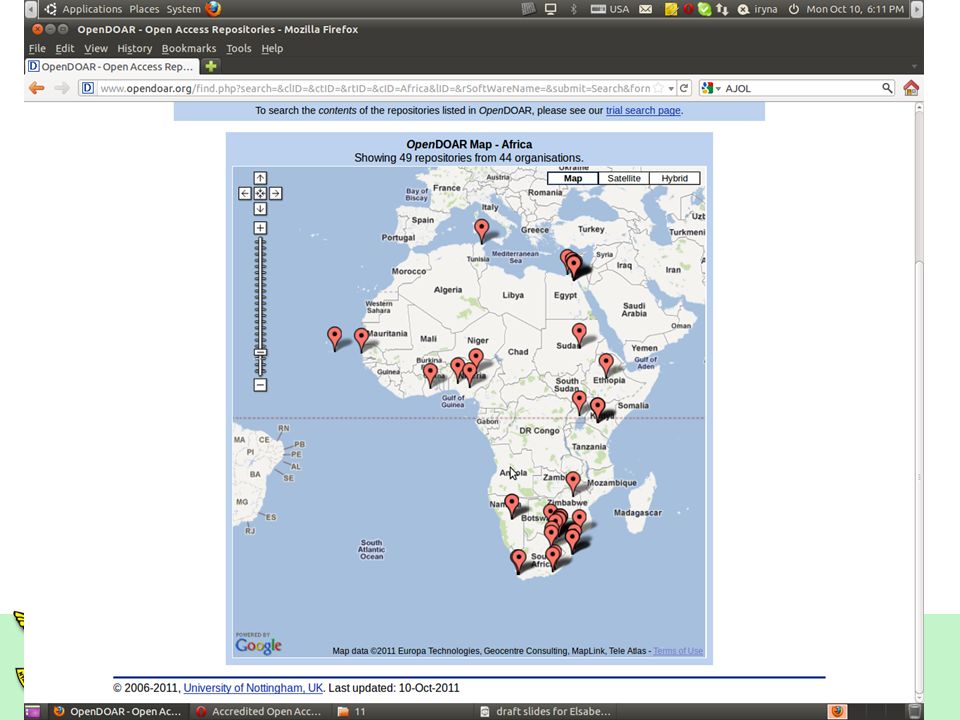Open a new tab with the green plus
The width and height of the screenshot is (960, 720).
pos(211,66)
